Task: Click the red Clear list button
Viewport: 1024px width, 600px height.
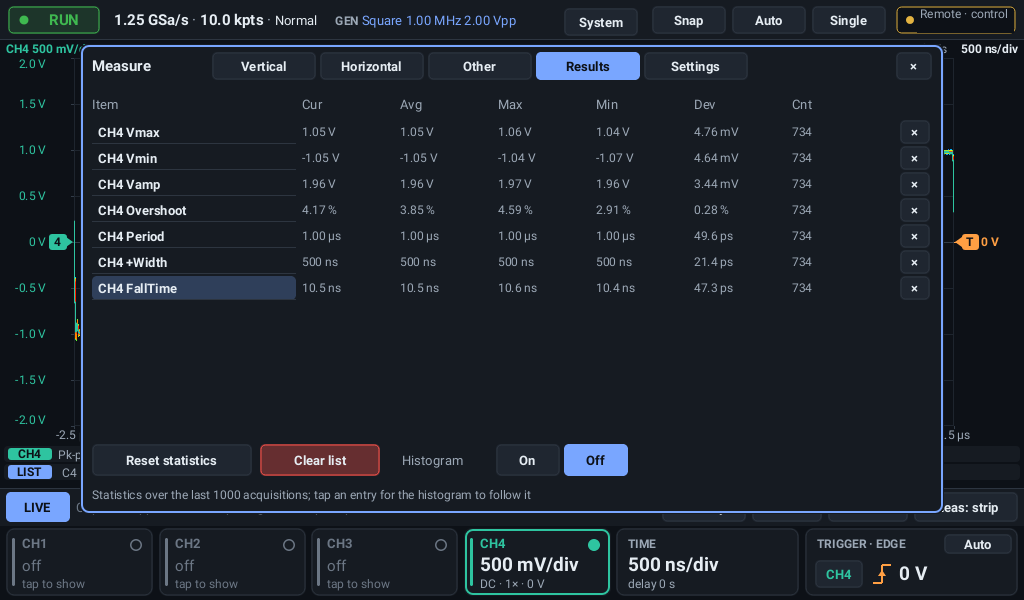Action: pyautogui.click(x=320, y=460)
